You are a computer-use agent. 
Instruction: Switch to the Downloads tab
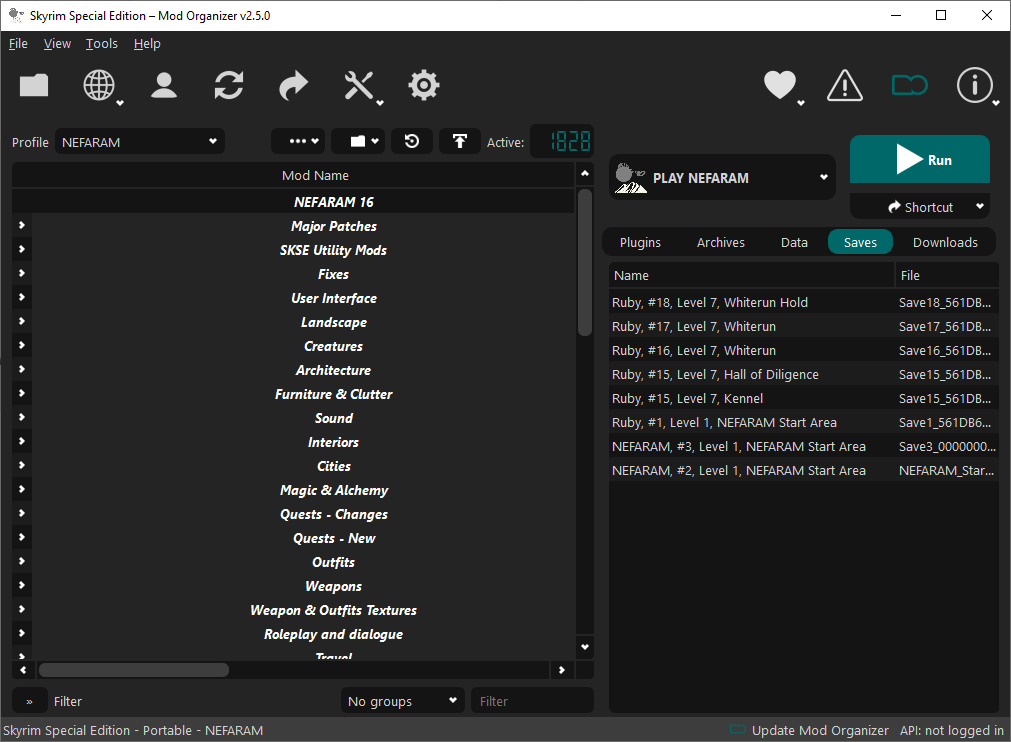click(945, 242)
